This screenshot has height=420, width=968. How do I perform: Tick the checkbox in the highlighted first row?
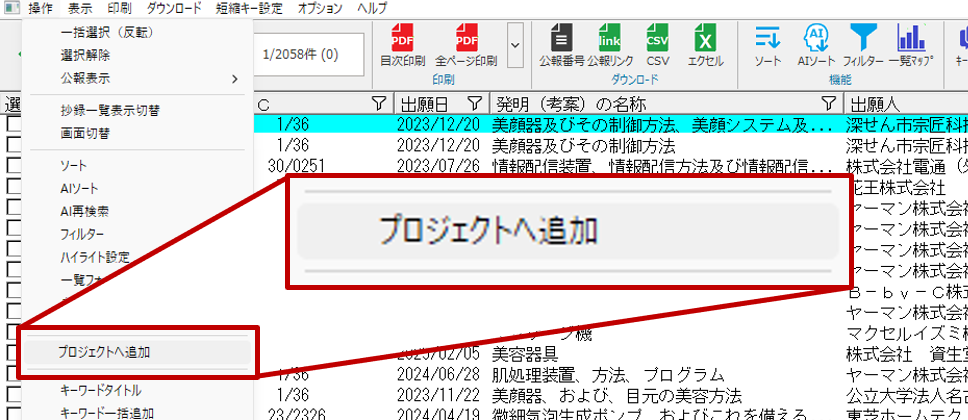click(14, 125)
